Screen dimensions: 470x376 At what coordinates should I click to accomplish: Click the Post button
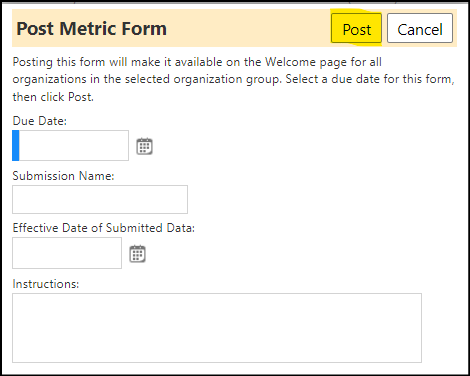356,28
